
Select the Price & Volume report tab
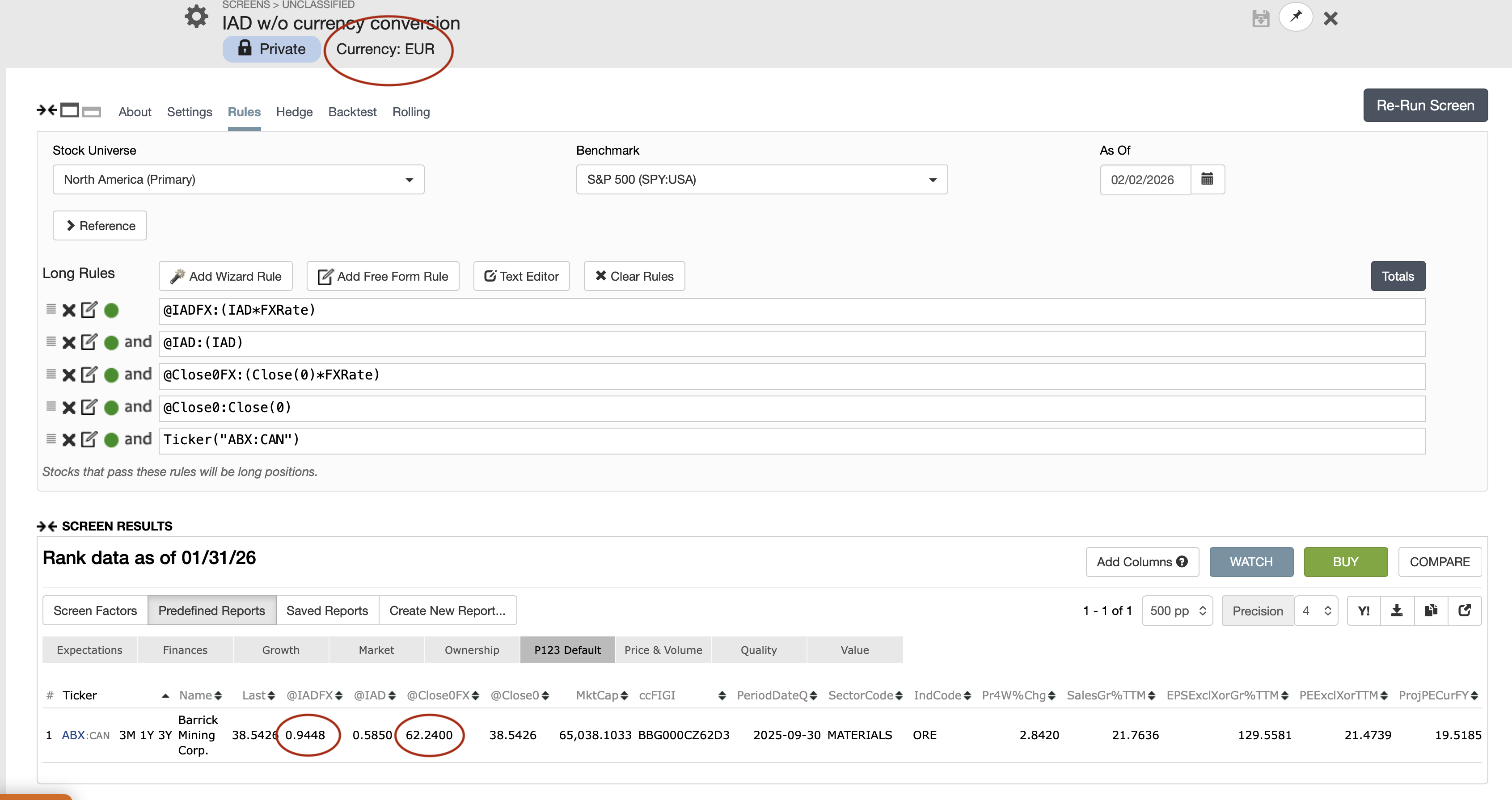click(663, 650)
